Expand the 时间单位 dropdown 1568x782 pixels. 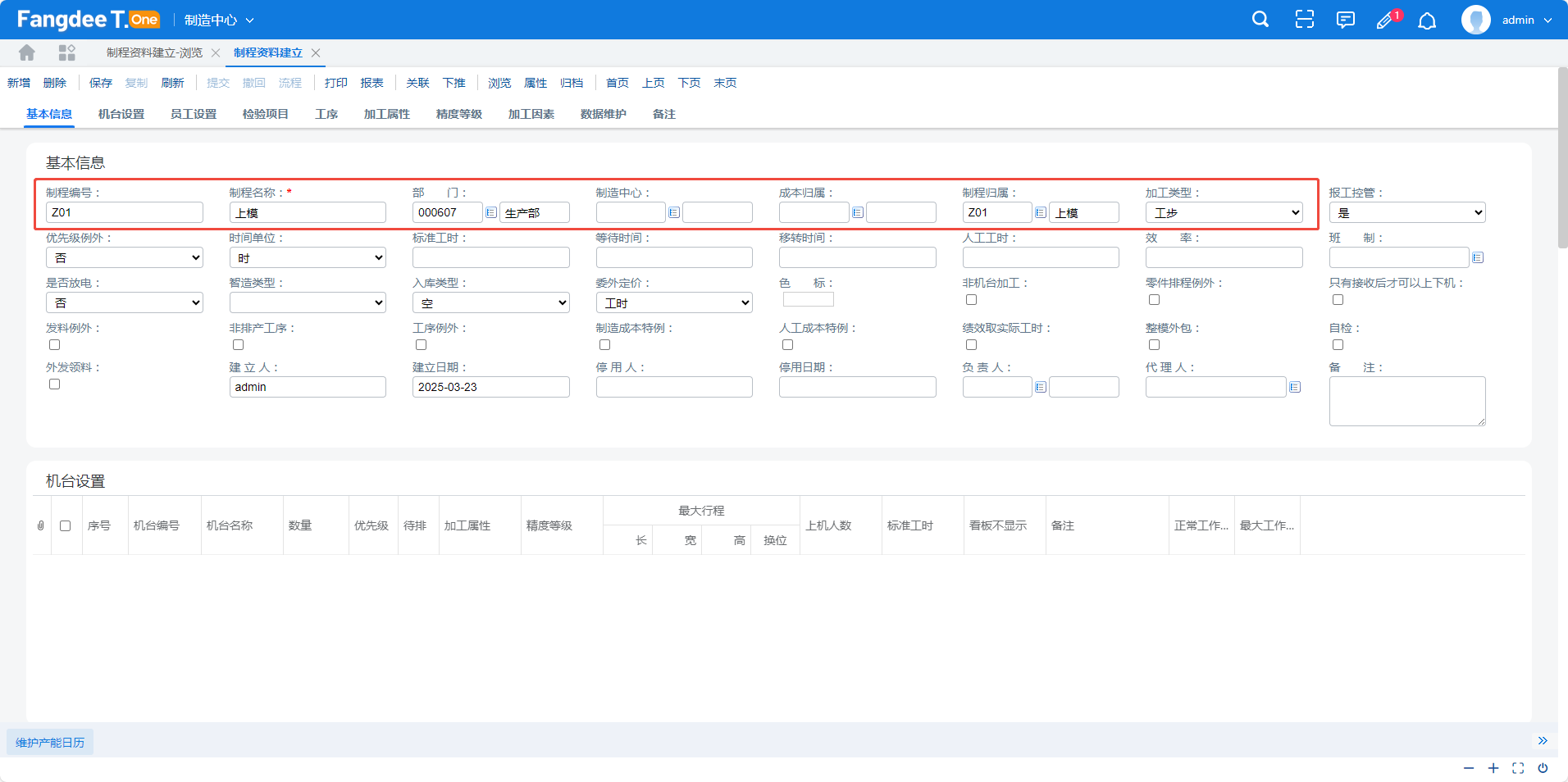[x=308, y=257]
